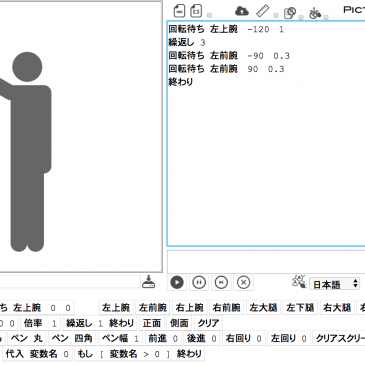Open the 日本語 language dropdown
Screen dimensions: 365x365
point(334,284)
